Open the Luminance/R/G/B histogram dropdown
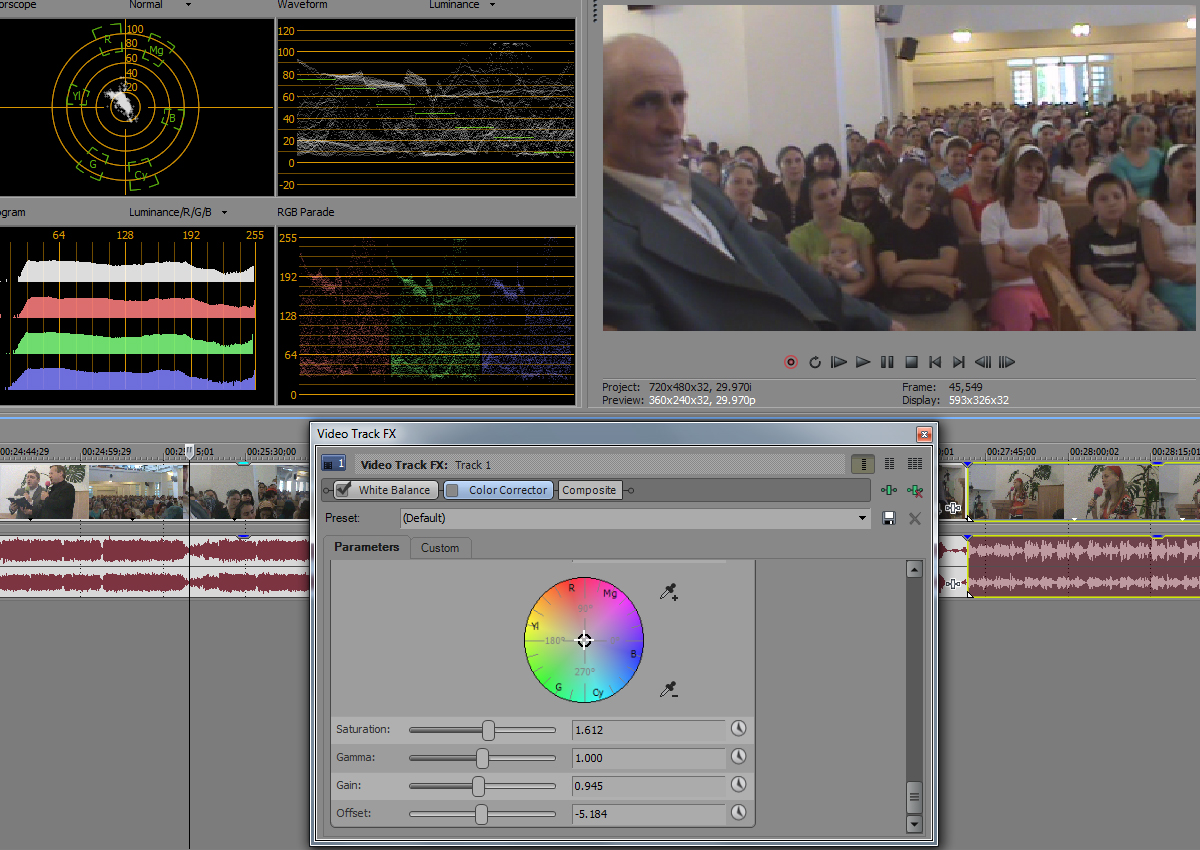Image resolution: width=1200 pixels, height=850 pixels. pyautogui.click(x=224, y=212)
